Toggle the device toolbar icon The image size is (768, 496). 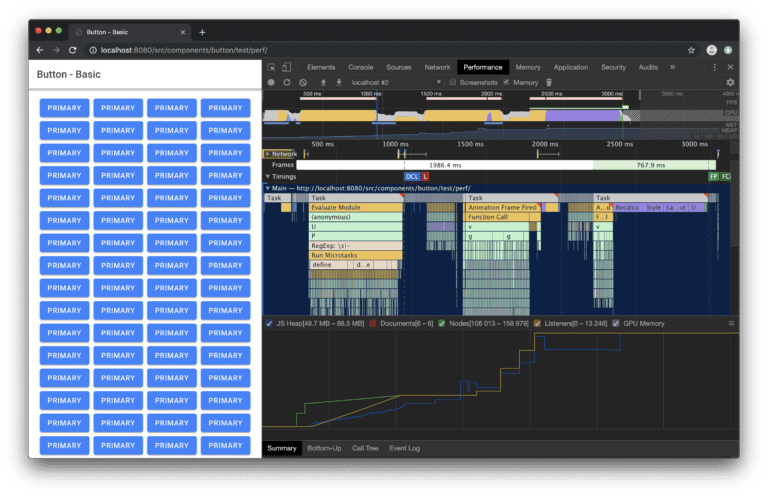pyautogui.click(x=287, y=68)
